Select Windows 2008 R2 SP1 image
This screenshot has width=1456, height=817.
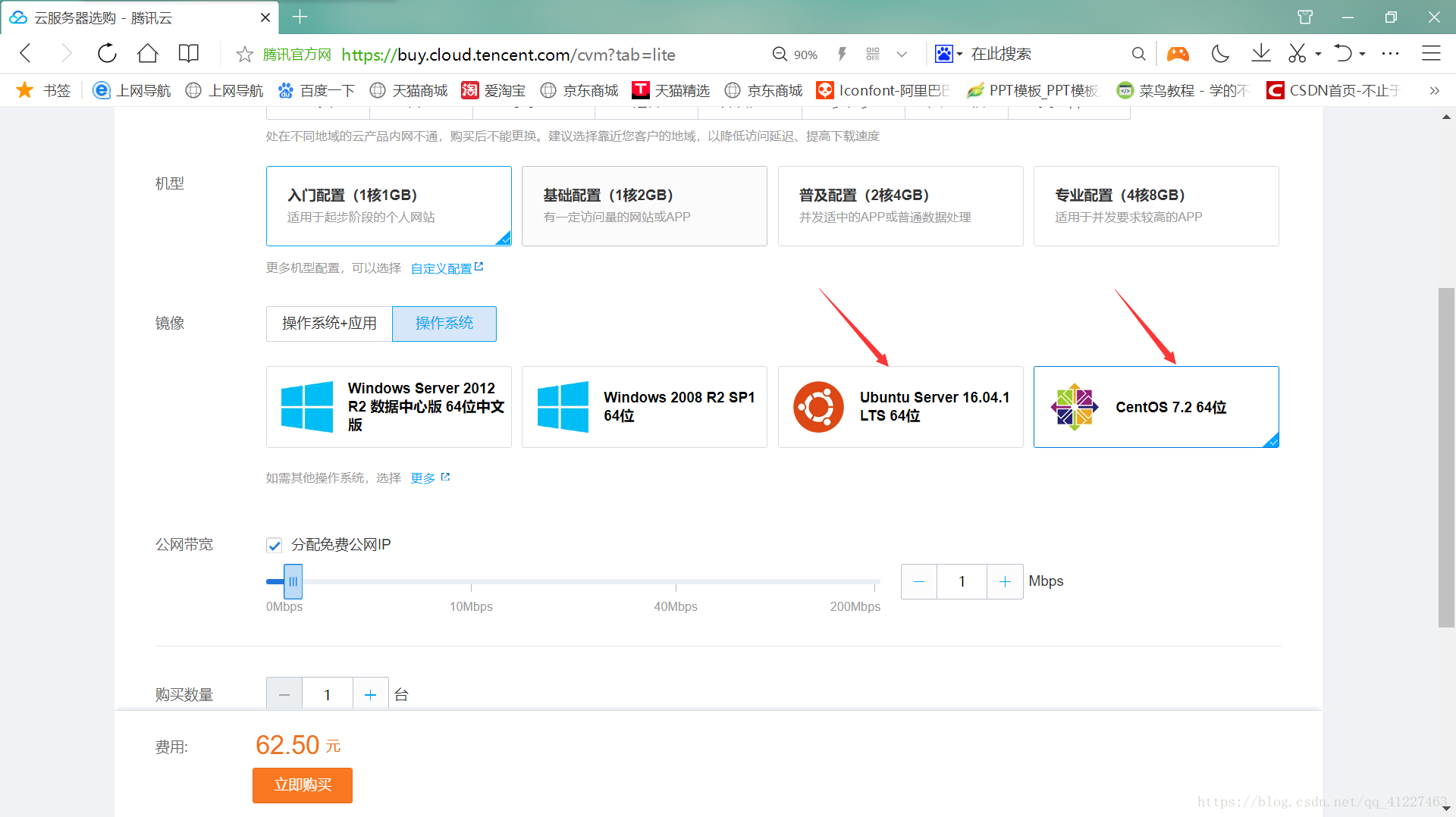pos(644,407)
